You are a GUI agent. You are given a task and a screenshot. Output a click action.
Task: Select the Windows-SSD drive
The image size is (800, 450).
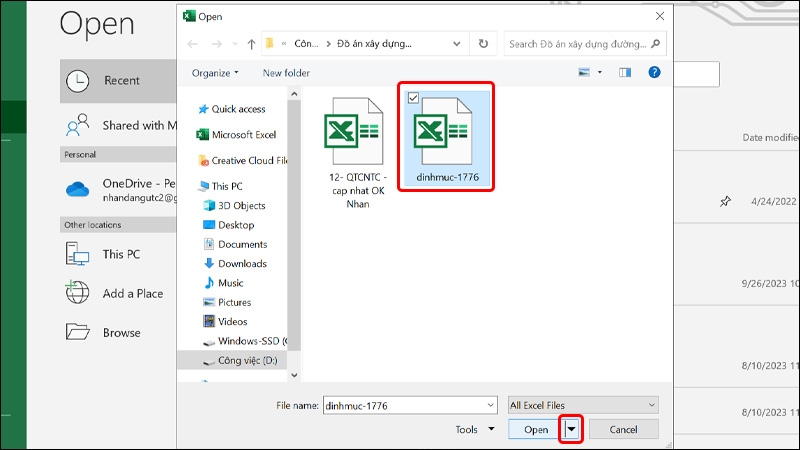pos(245,341)
